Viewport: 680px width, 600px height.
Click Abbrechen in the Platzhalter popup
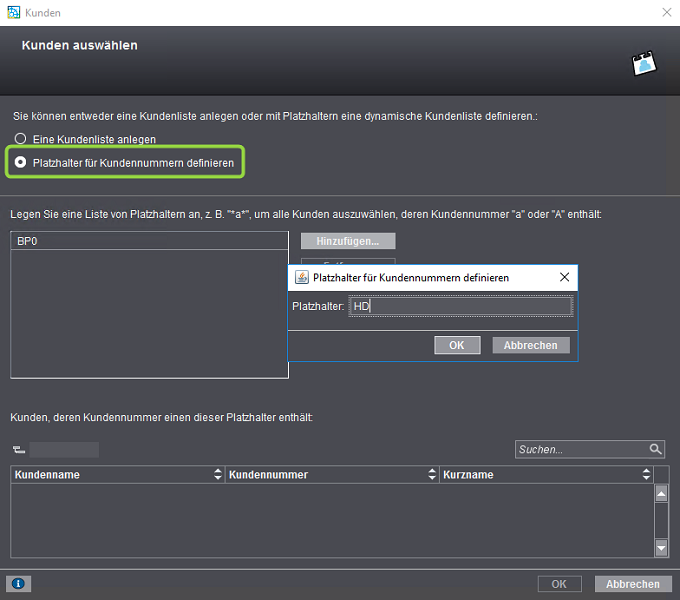[x=531, y=345]
